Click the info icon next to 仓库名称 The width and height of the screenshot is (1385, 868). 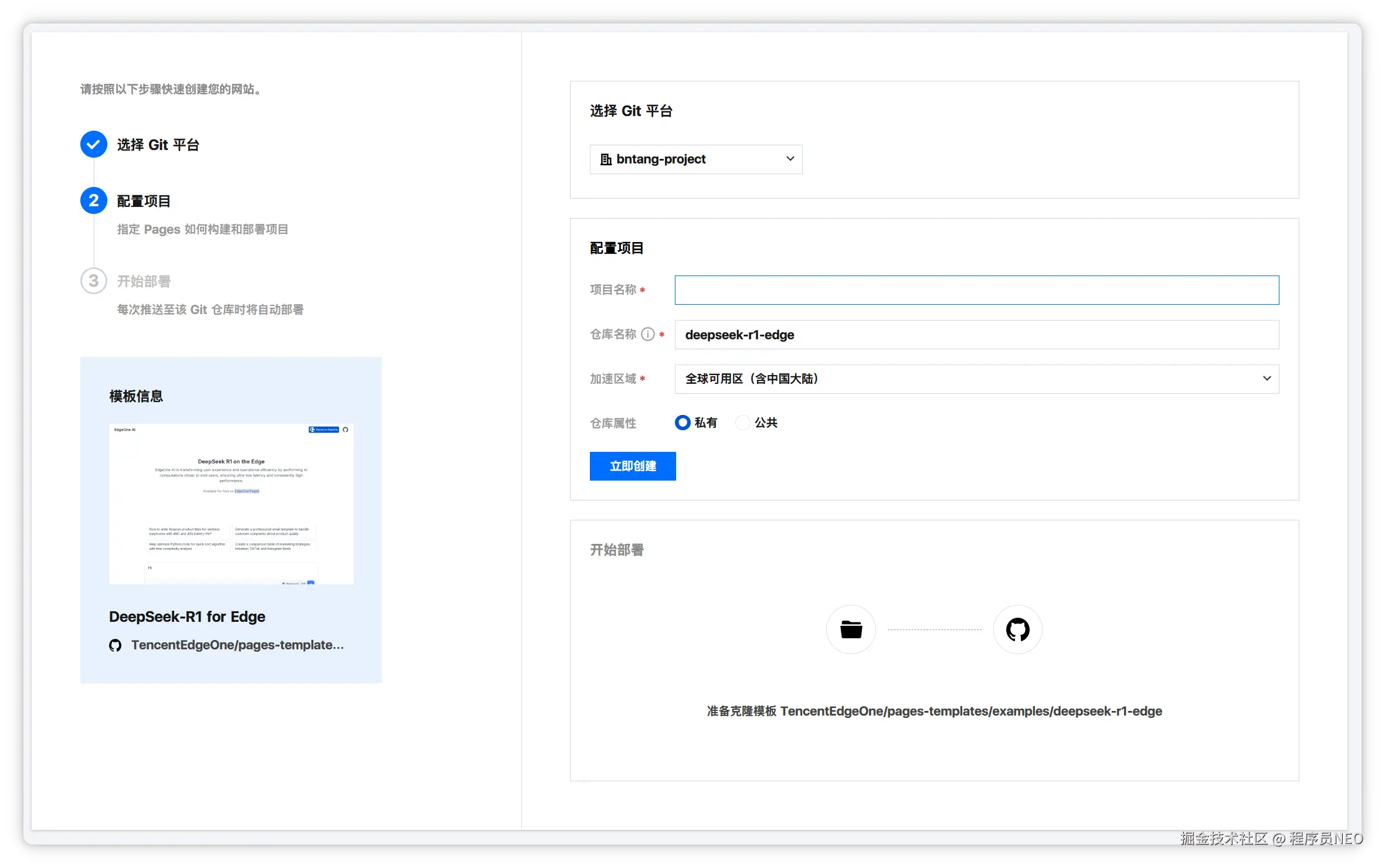(647, 334)
